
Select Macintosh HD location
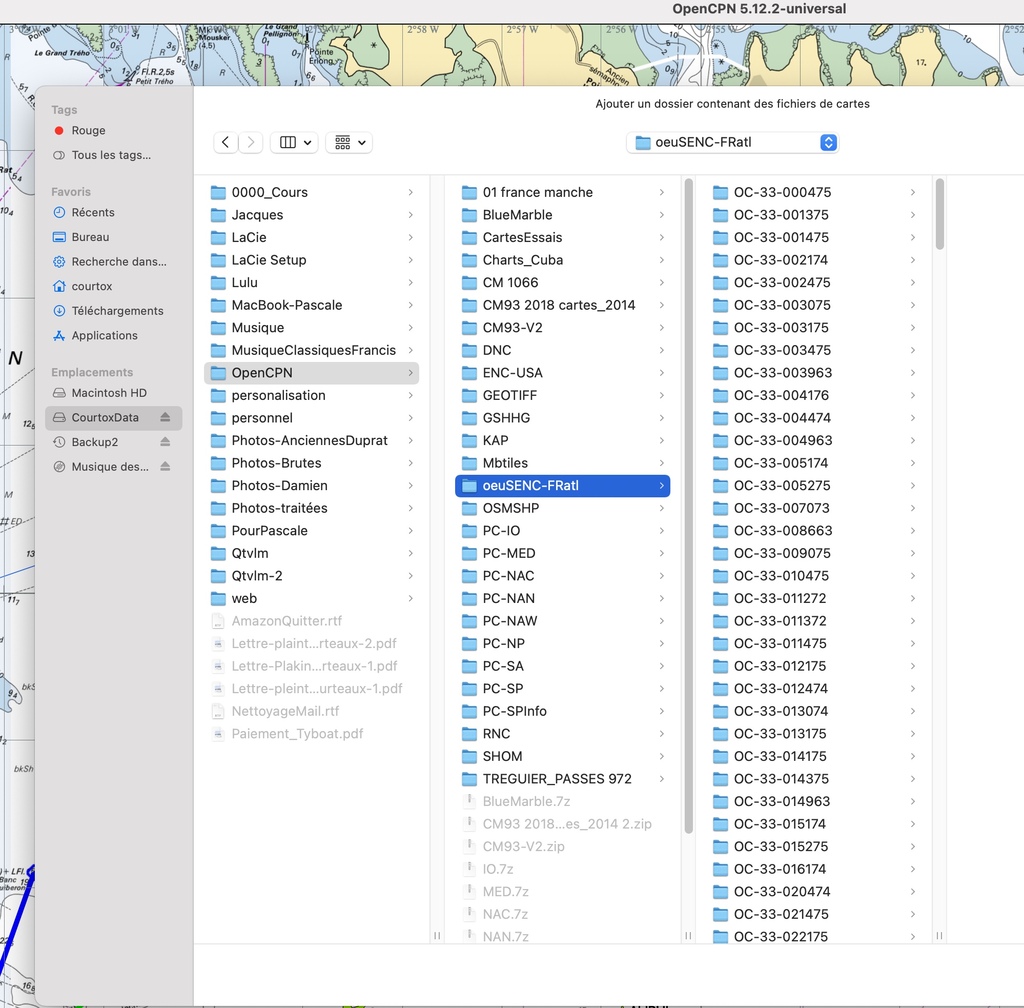(x=108, y=393)
